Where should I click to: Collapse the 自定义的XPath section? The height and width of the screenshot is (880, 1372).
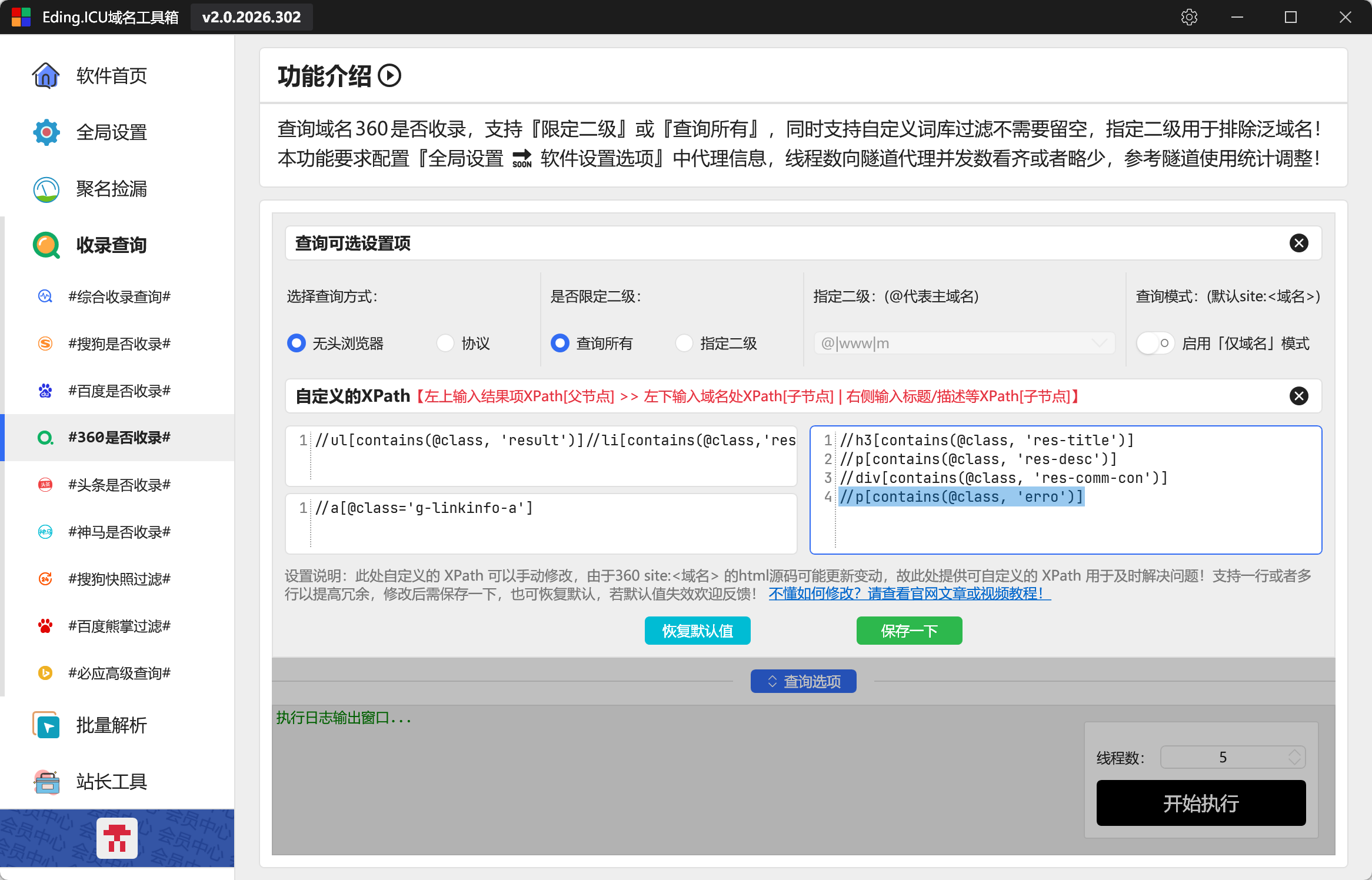coord(1298,396)
